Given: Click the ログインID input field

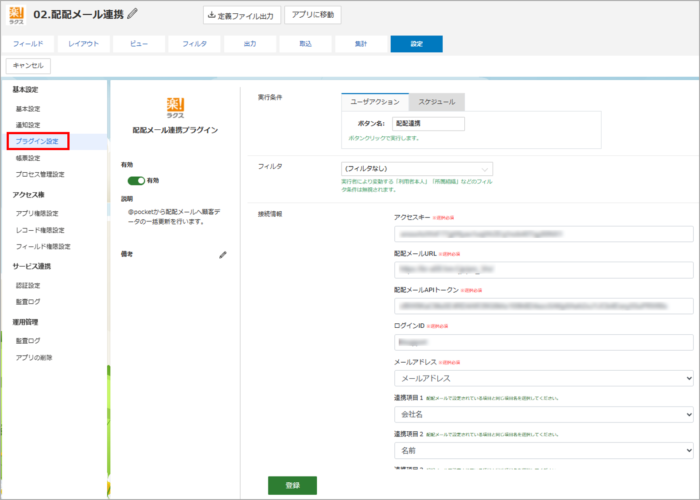Looking at the screenshot, I should [544, 342].
